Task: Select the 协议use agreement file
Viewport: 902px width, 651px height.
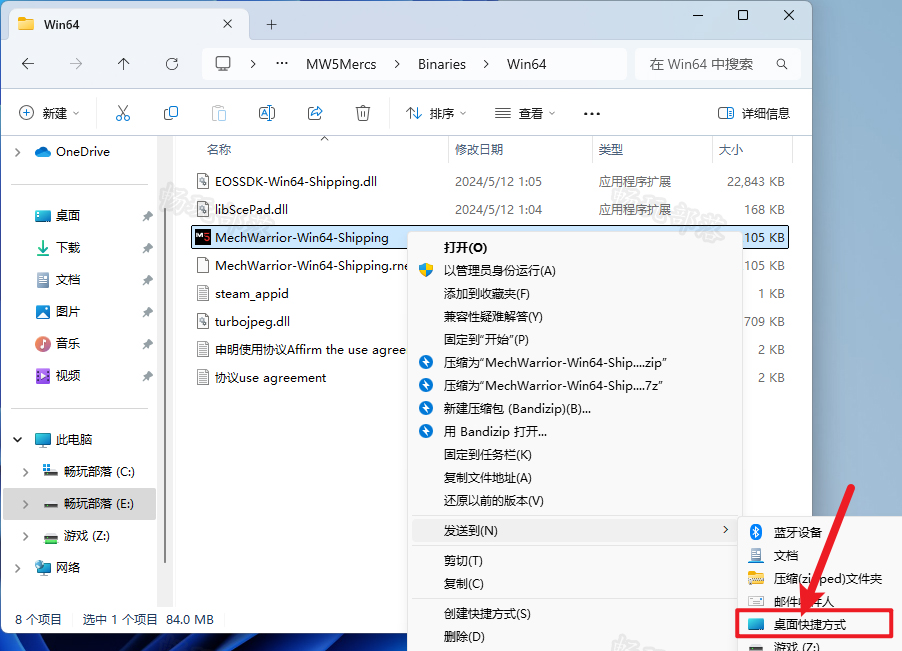Action: tap(270, 378)
